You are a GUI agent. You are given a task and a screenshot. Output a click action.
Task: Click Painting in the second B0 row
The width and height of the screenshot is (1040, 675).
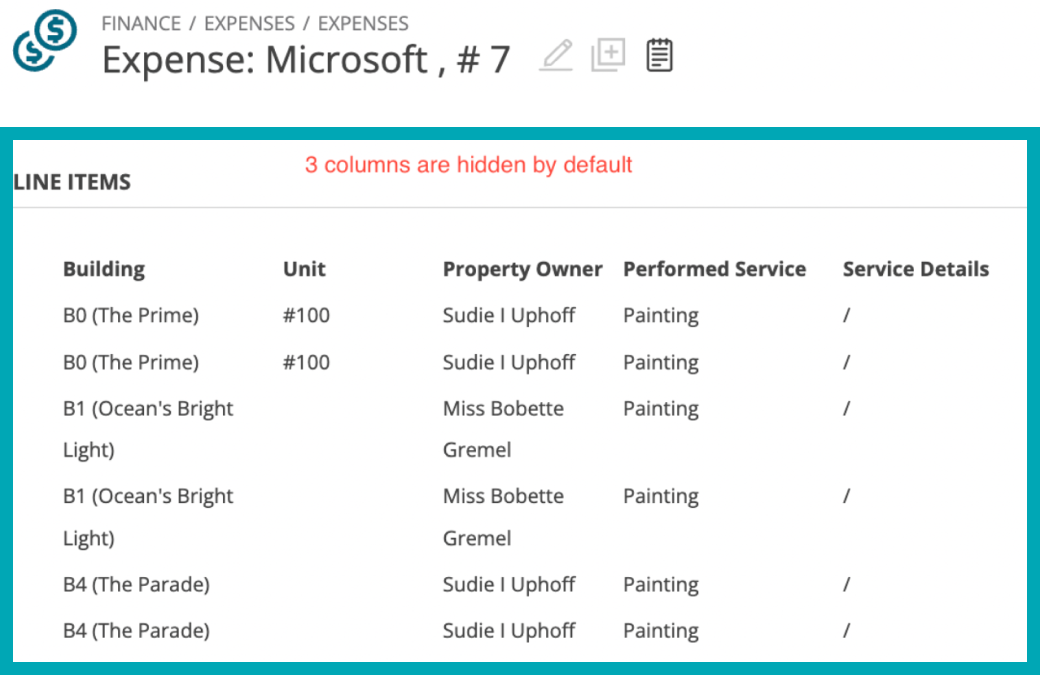click(x=661, y=363)
